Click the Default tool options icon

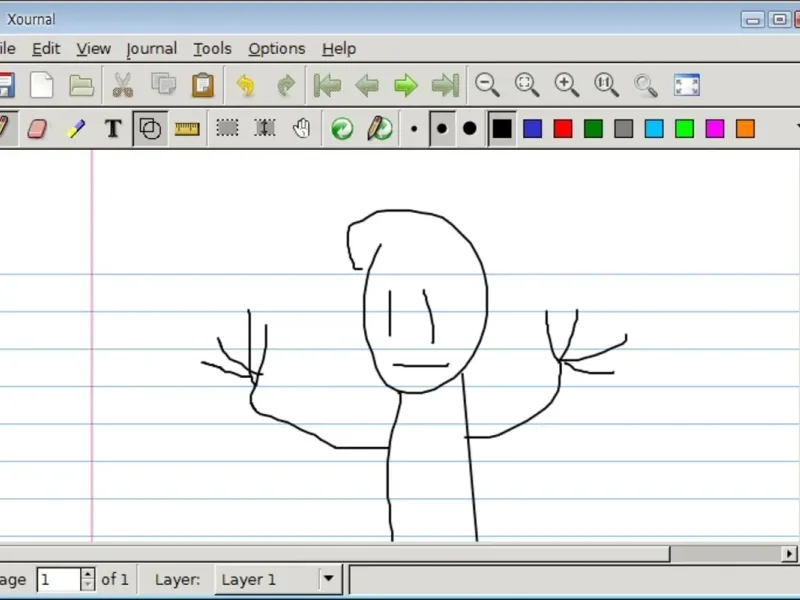(x=342, y=129)
